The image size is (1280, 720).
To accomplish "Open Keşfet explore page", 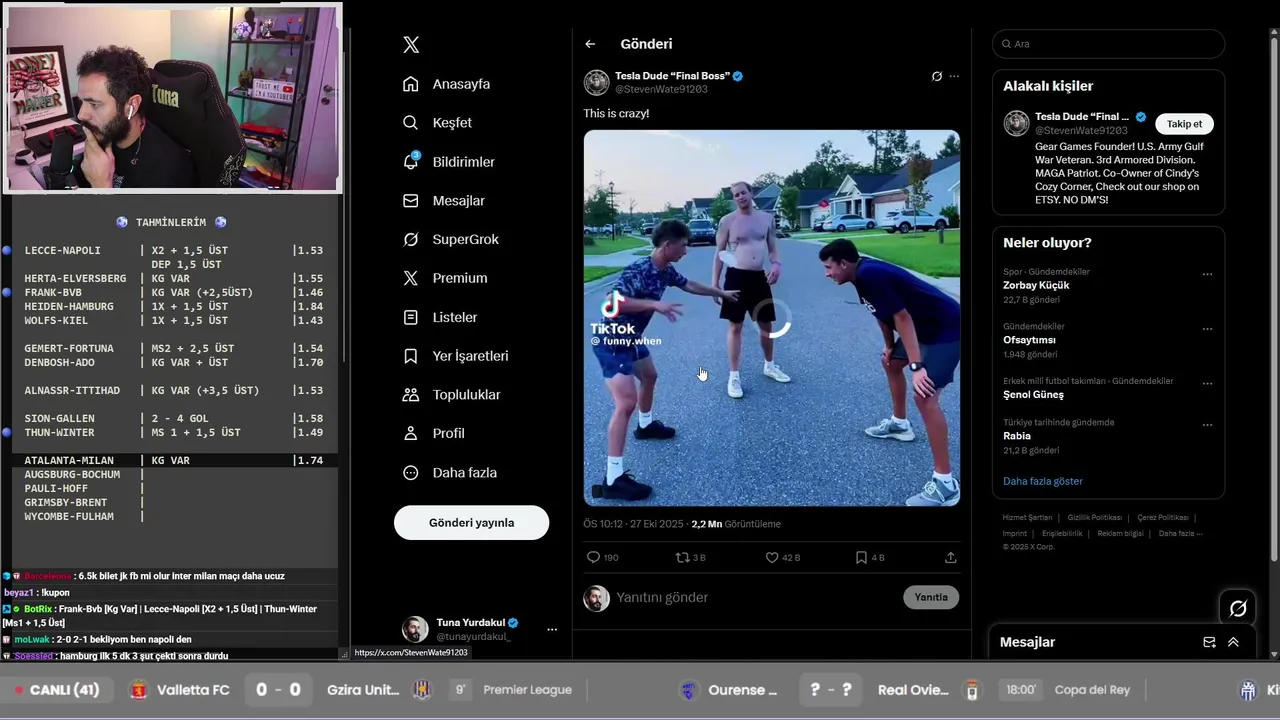I will (437, 123).
